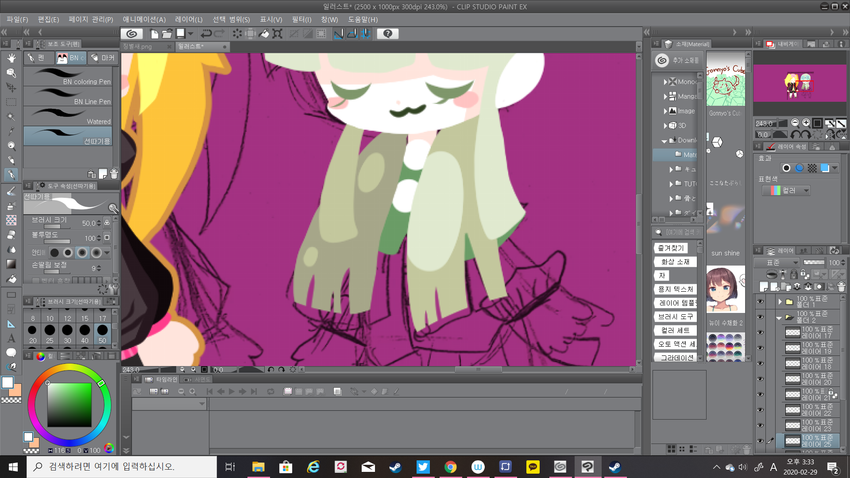Expand the Image material folder
850x478 pixels.
coord(665,111)
